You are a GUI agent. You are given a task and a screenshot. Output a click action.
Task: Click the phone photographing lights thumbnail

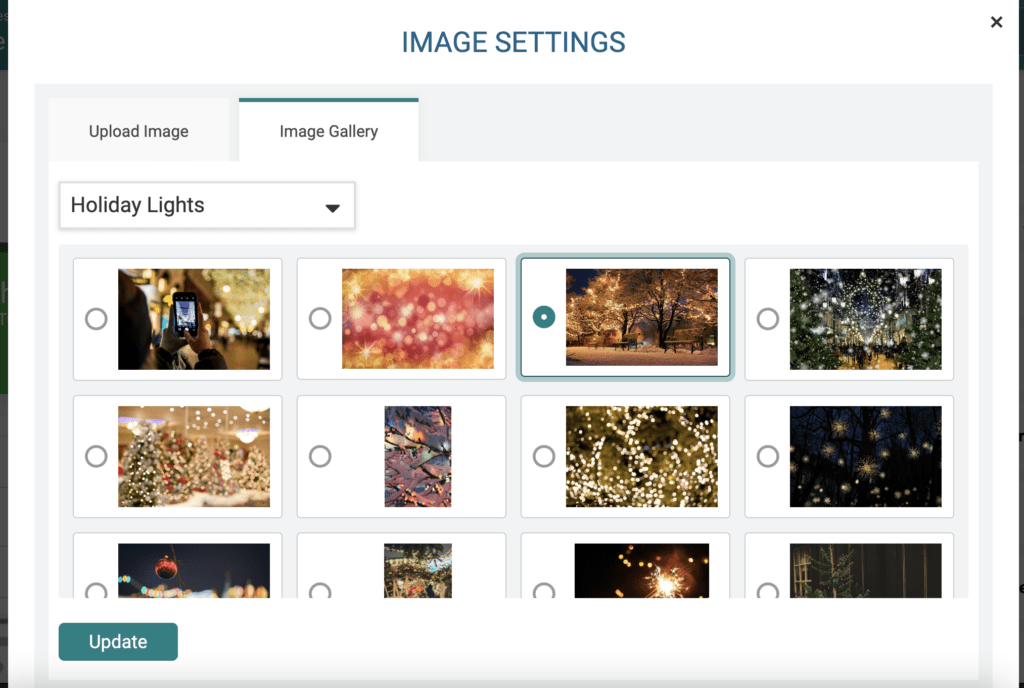click(x=194, y=319)
